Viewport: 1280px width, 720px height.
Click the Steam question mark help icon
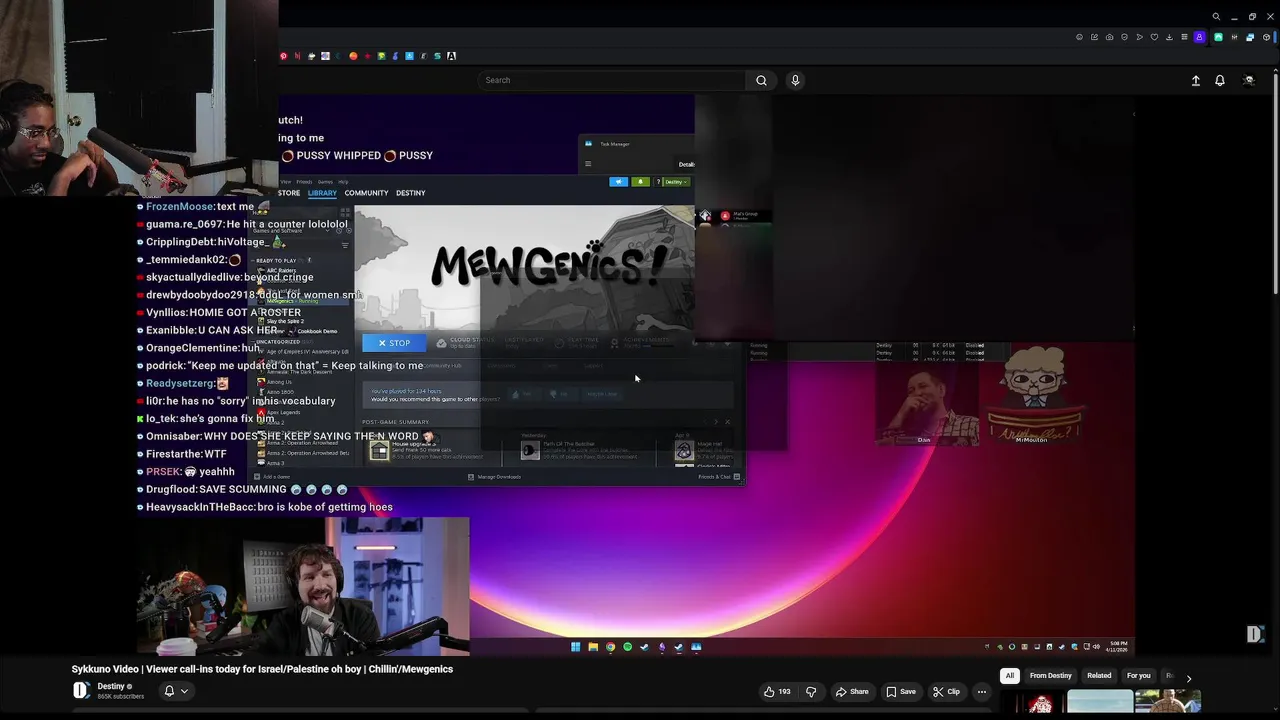tap(658, 182)
